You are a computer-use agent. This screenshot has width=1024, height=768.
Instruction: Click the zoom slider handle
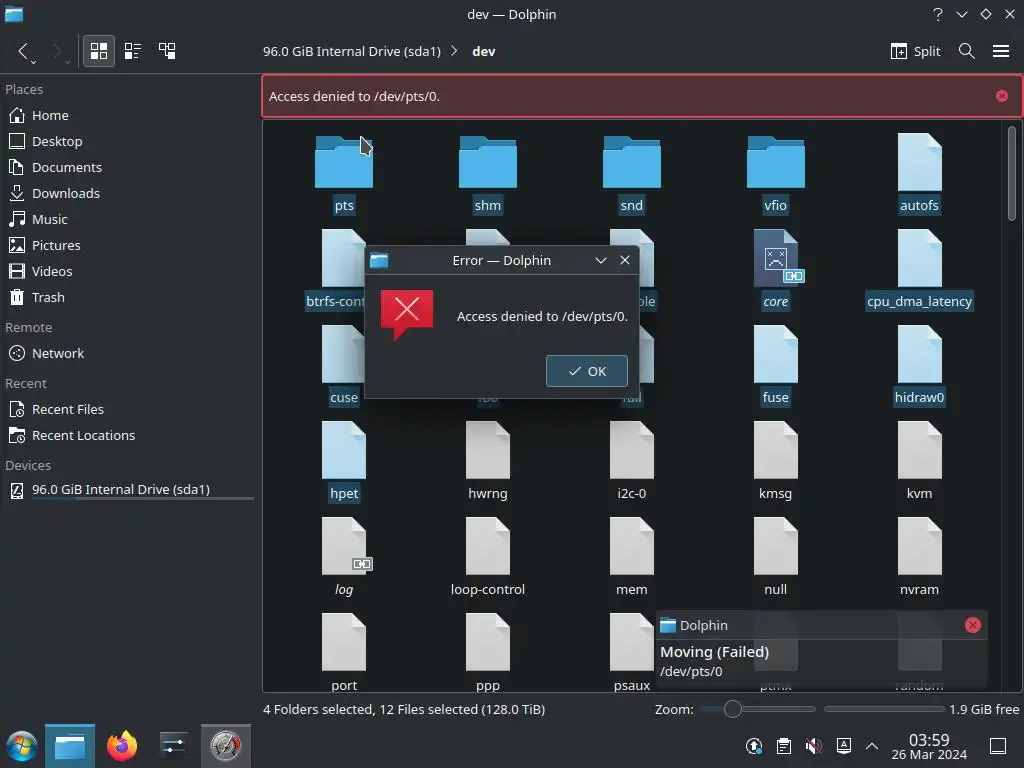point(733,709)
